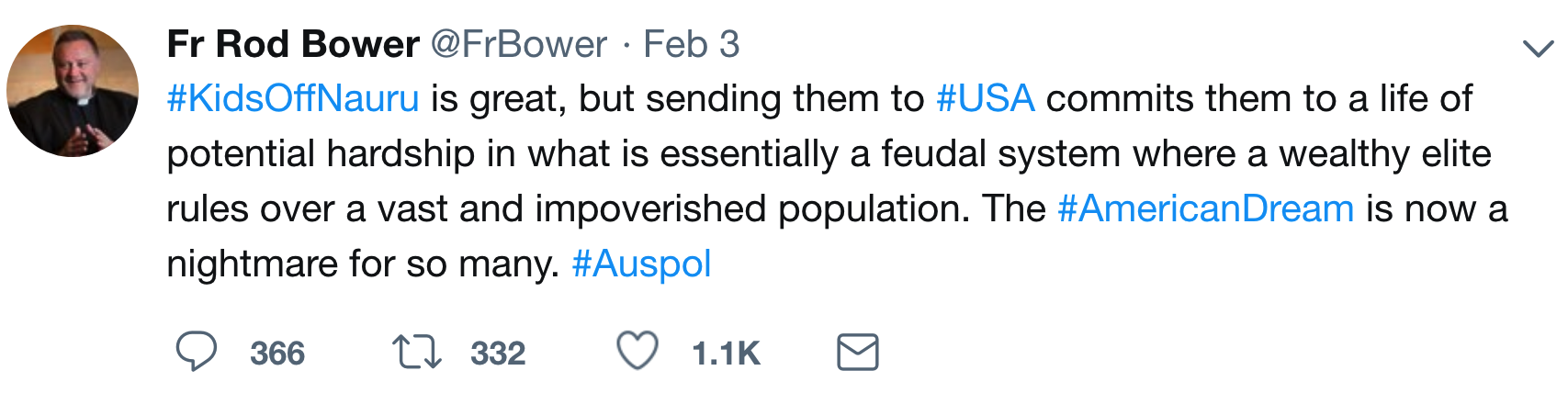Click 'nightmare for so many' text
Viewport: 1568px width, 393px height.
[362, 264]
